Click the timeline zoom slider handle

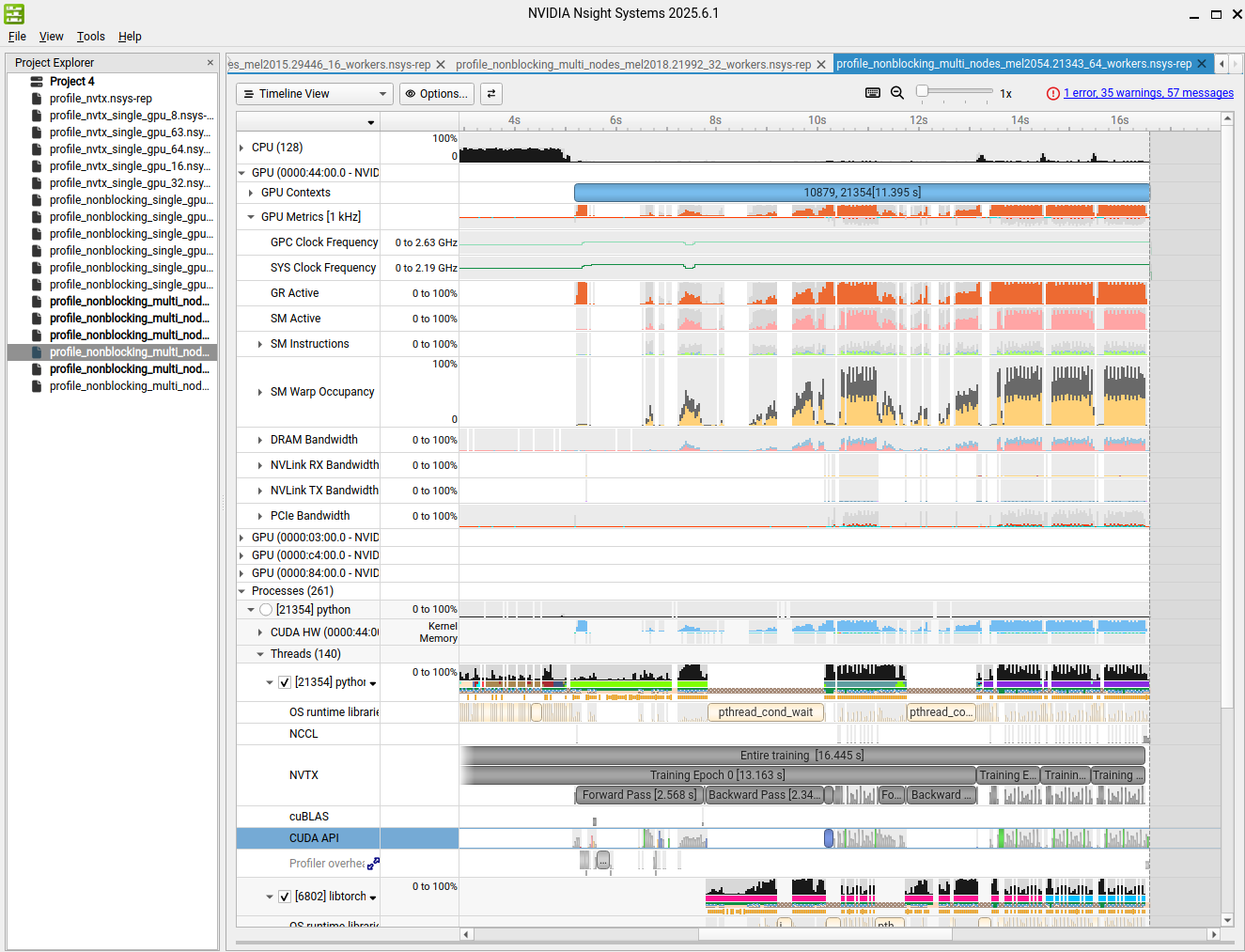pos(923,91)
